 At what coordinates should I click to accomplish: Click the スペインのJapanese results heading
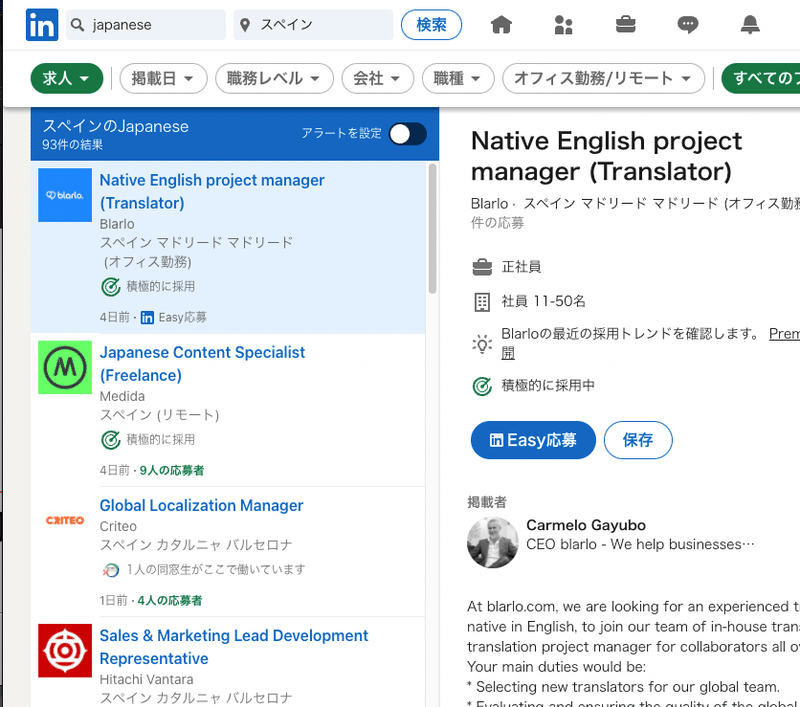tap(115, 126)
